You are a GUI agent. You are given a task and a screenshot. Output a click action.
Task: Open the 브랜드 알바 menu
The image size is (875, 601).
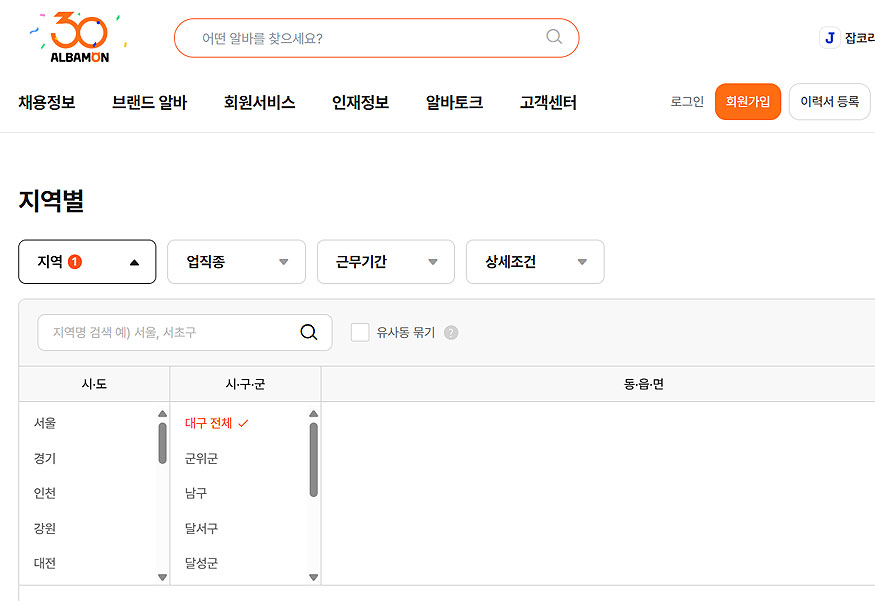(150, 102)
